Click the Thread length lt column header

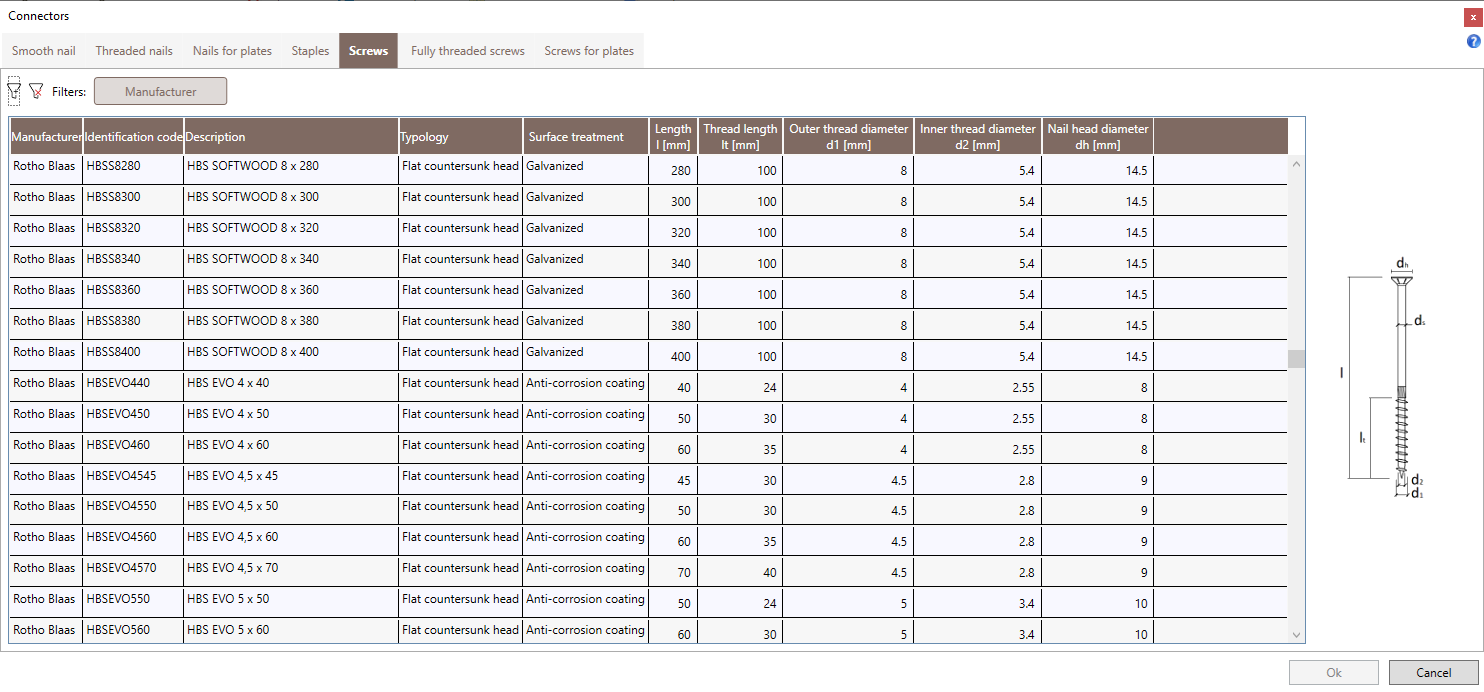point(740,136)
